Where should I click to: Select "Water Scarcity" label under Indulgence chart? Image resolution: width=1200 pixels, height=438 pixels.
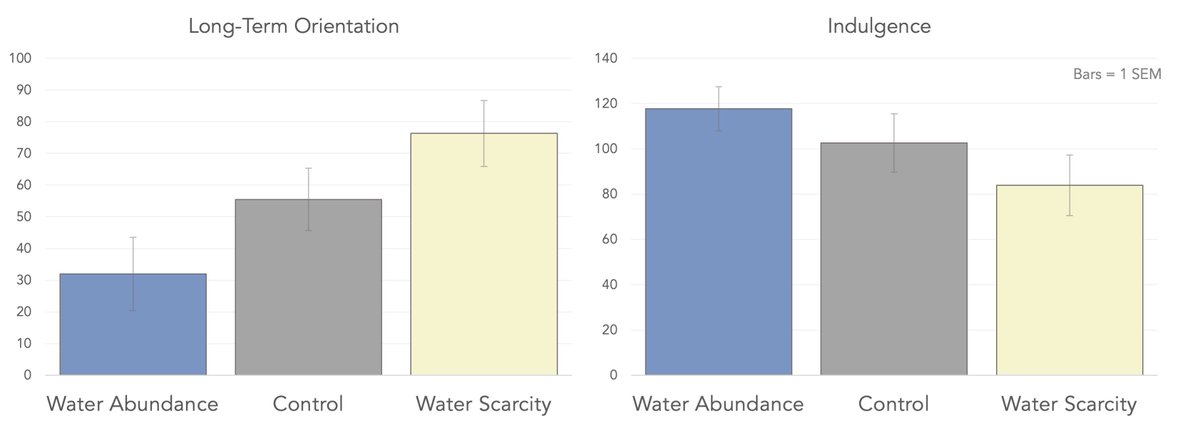1069,405
